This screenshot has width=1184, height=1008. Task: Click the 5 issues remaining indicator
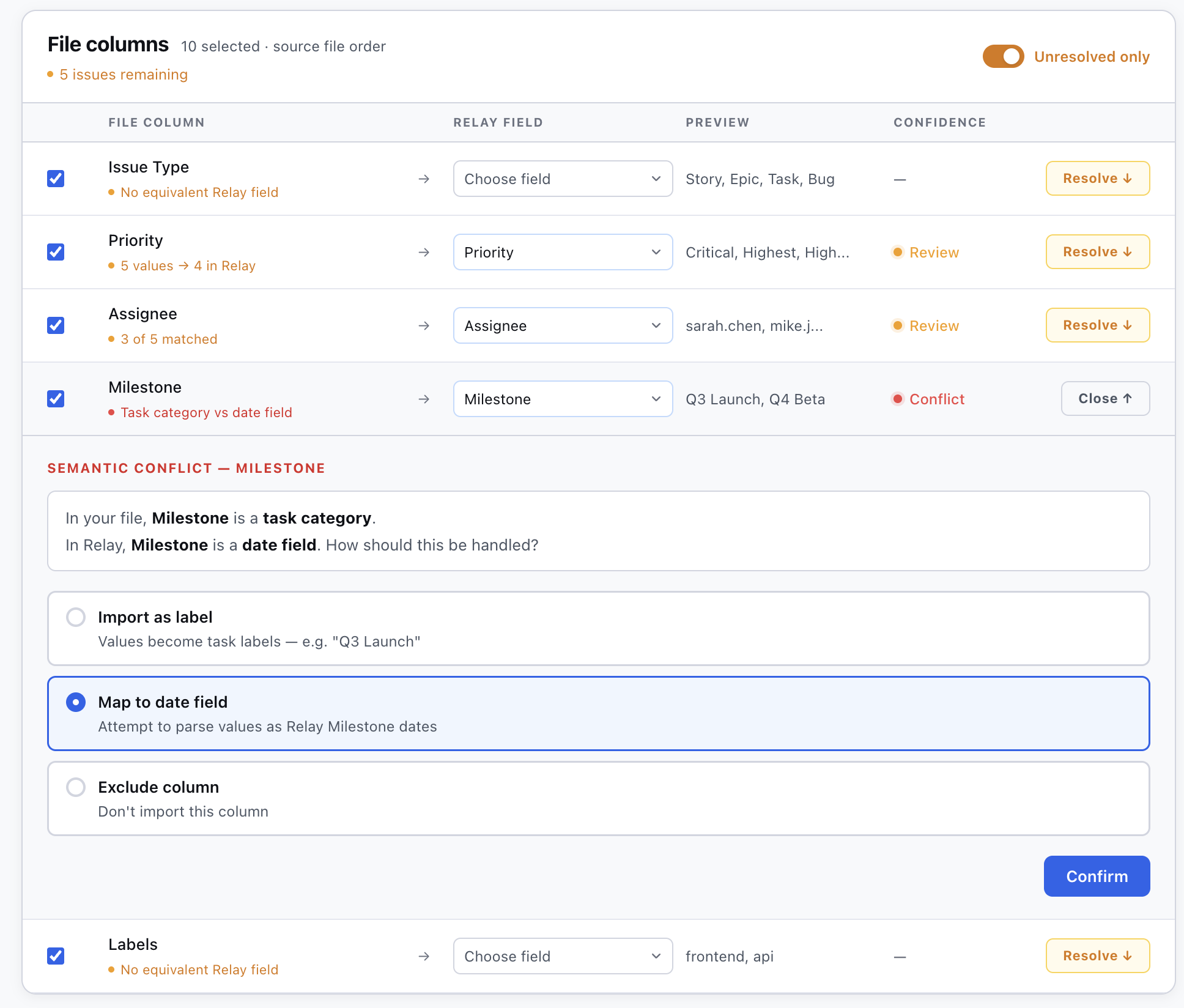point(118,75)
